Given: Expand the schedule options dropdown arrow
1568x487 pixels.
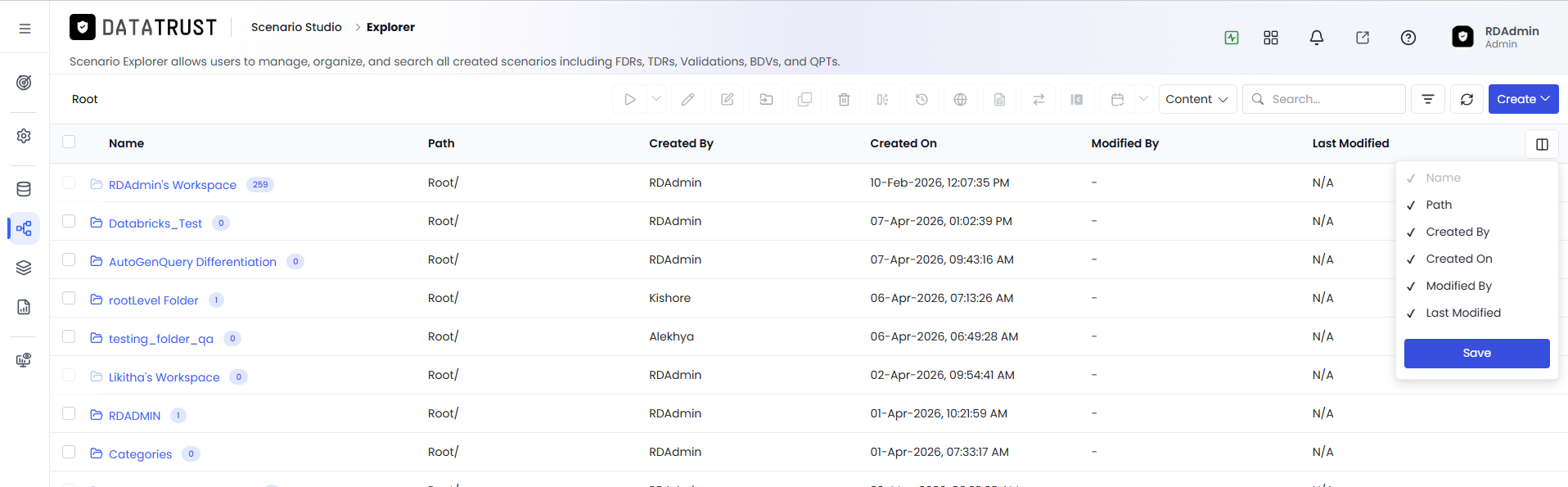Looking at the screenshot, I should [1143, 99].
